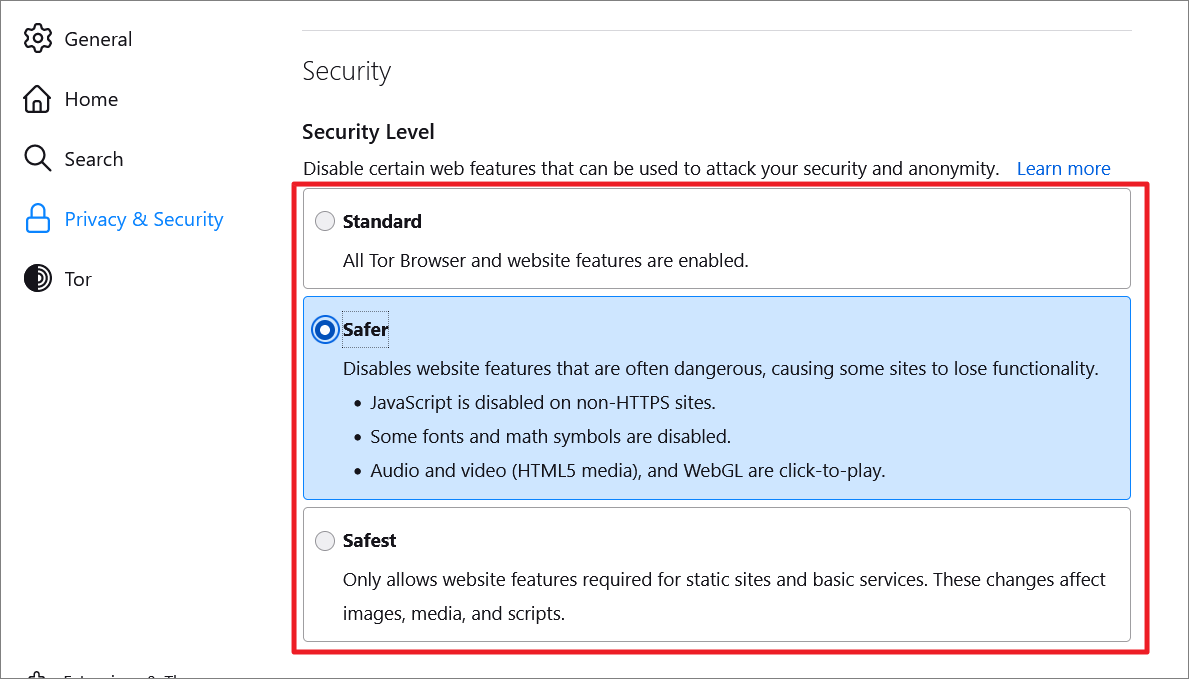Select the Safer security level radio button
The image size is (1189, 679).
pyautogui.click(x=325, y=329)
